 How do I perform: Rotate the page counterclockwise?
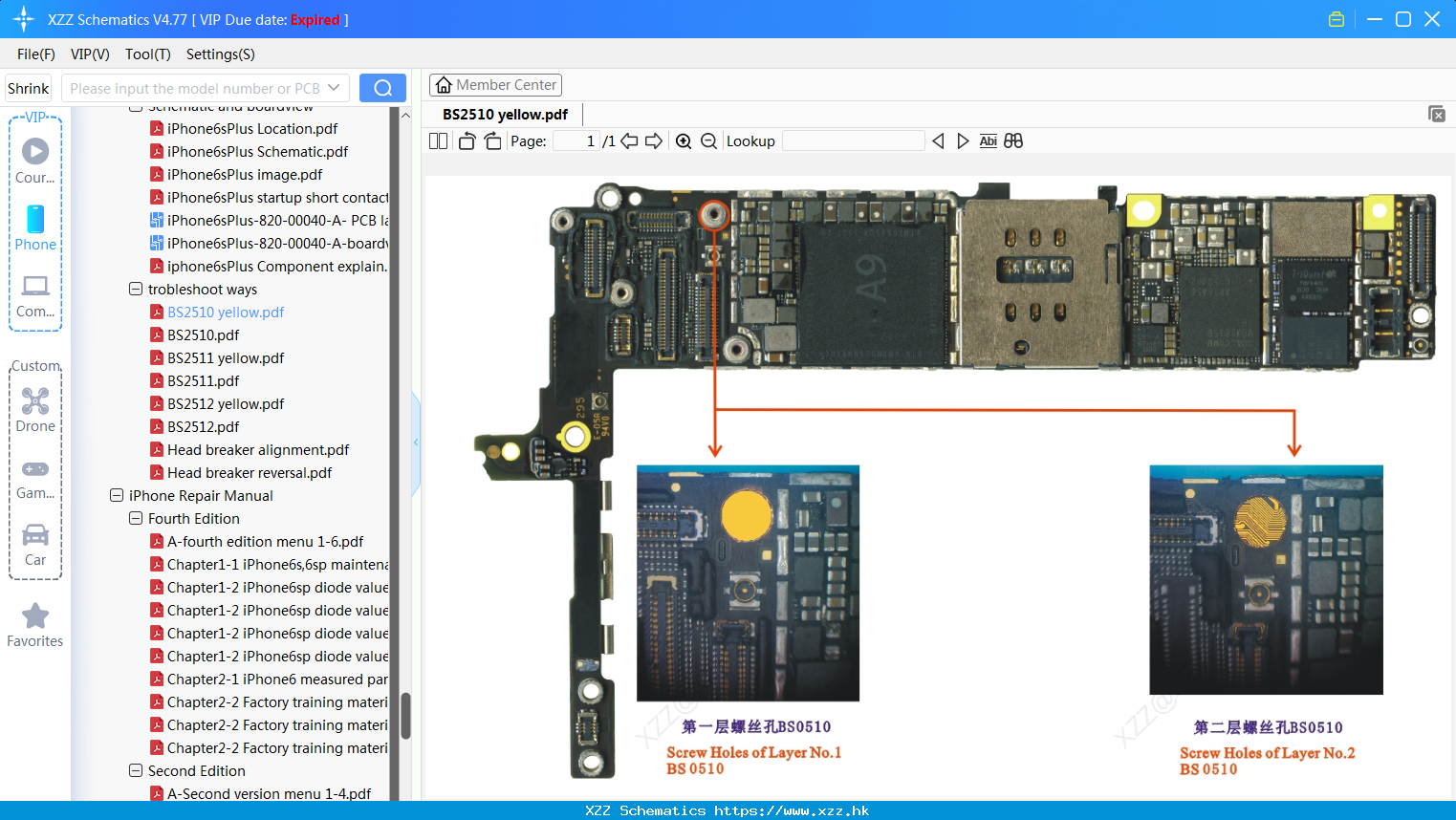point(467,140)
